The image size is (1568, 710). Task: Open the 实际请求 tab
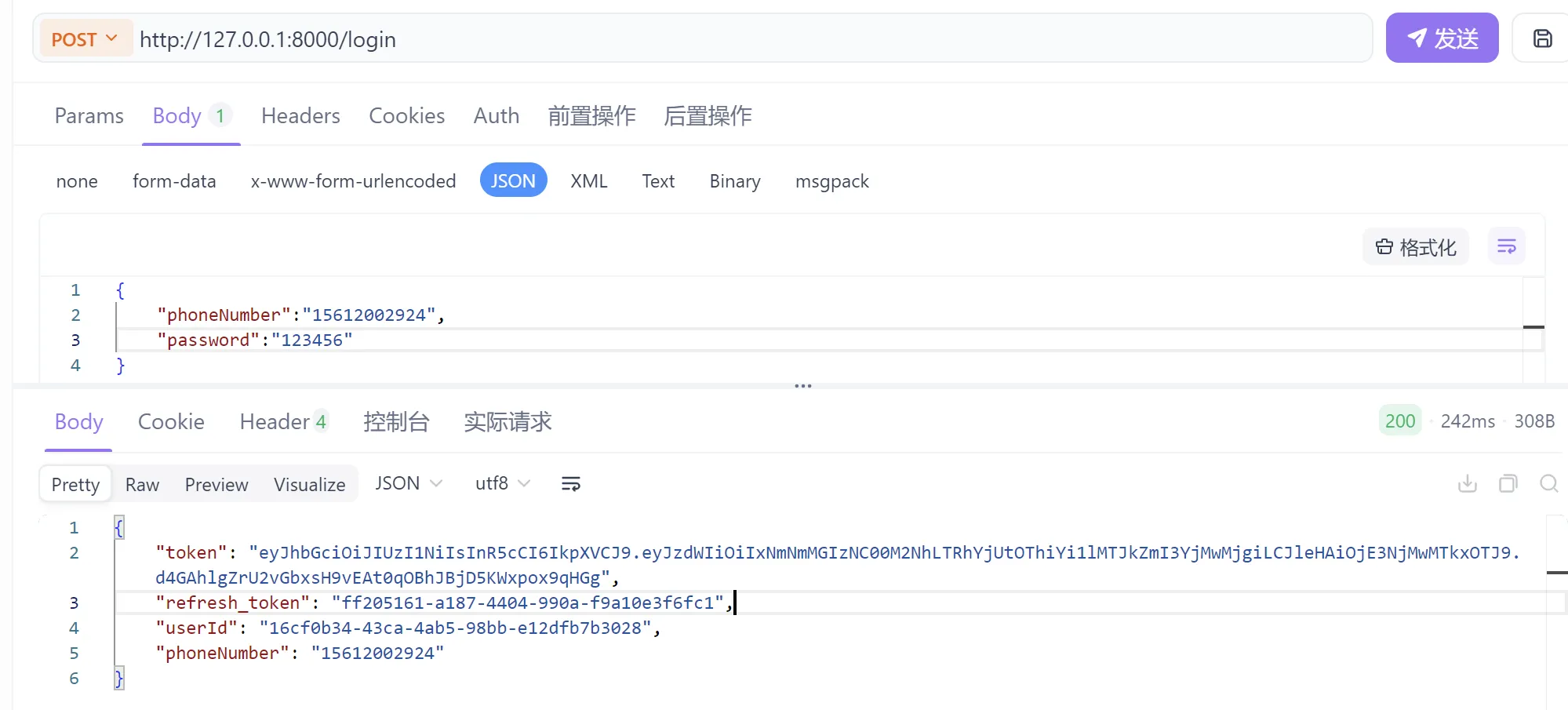(508, 422)
